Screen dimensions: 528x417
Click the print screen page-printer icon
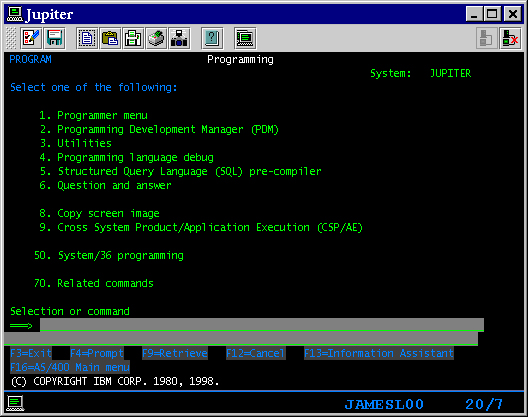133,38
